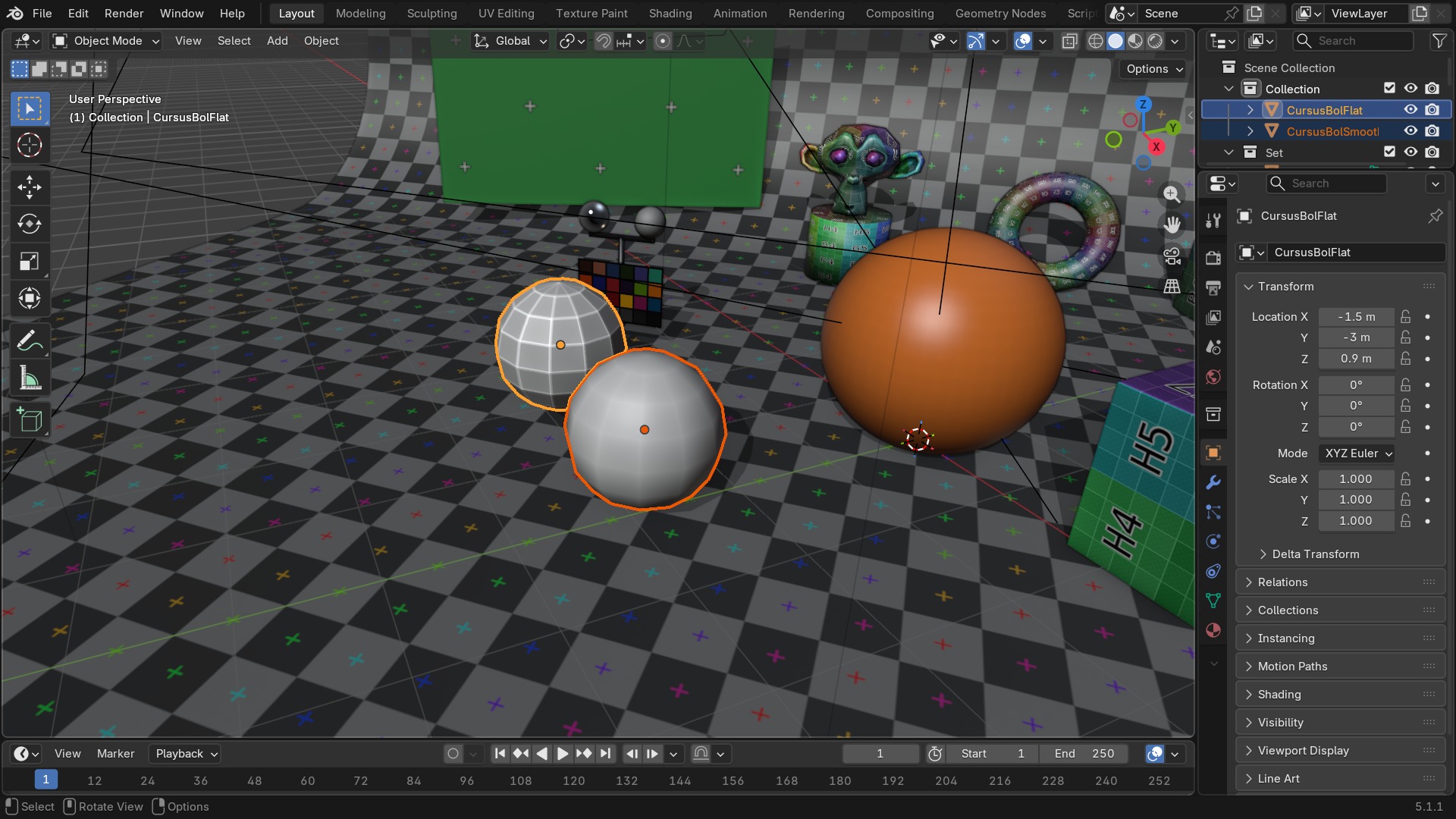Activate the Move tool
The image size is (1456, 819).
tap(30, 187)
